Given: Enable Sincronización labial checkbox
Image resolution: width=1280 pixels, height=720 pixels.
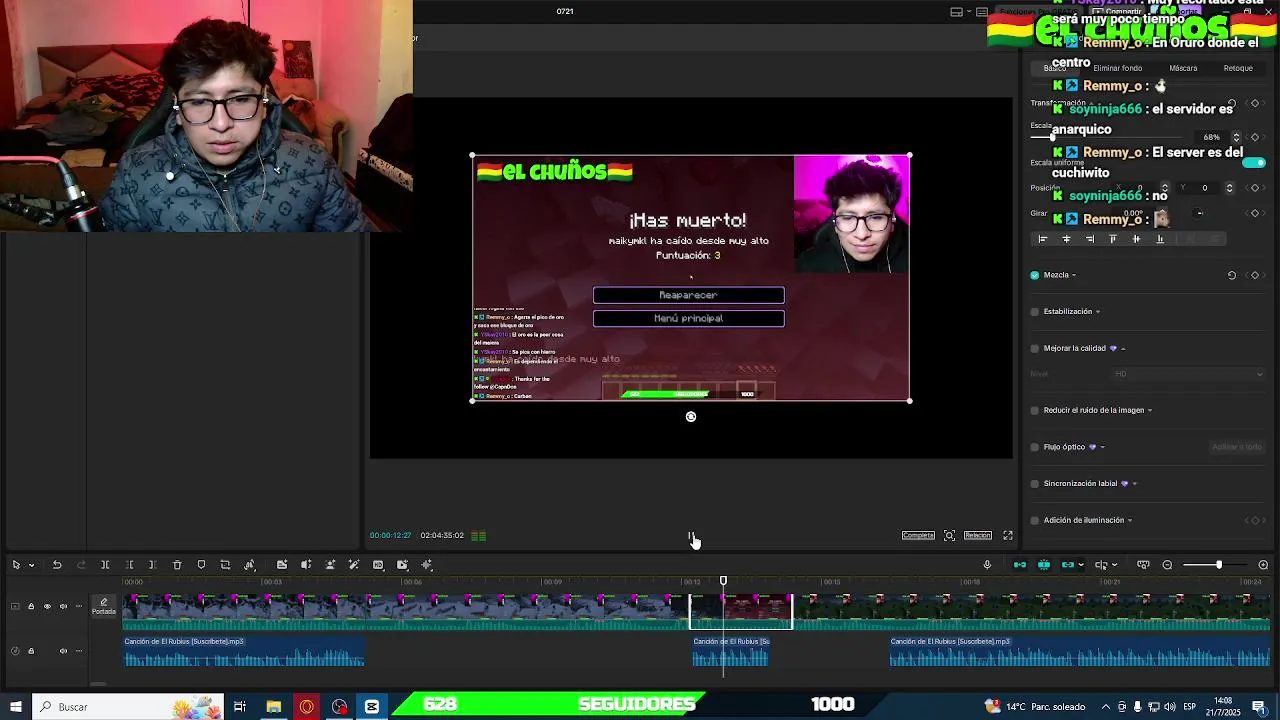Looking at the screenshot, I should [1035, 483].
